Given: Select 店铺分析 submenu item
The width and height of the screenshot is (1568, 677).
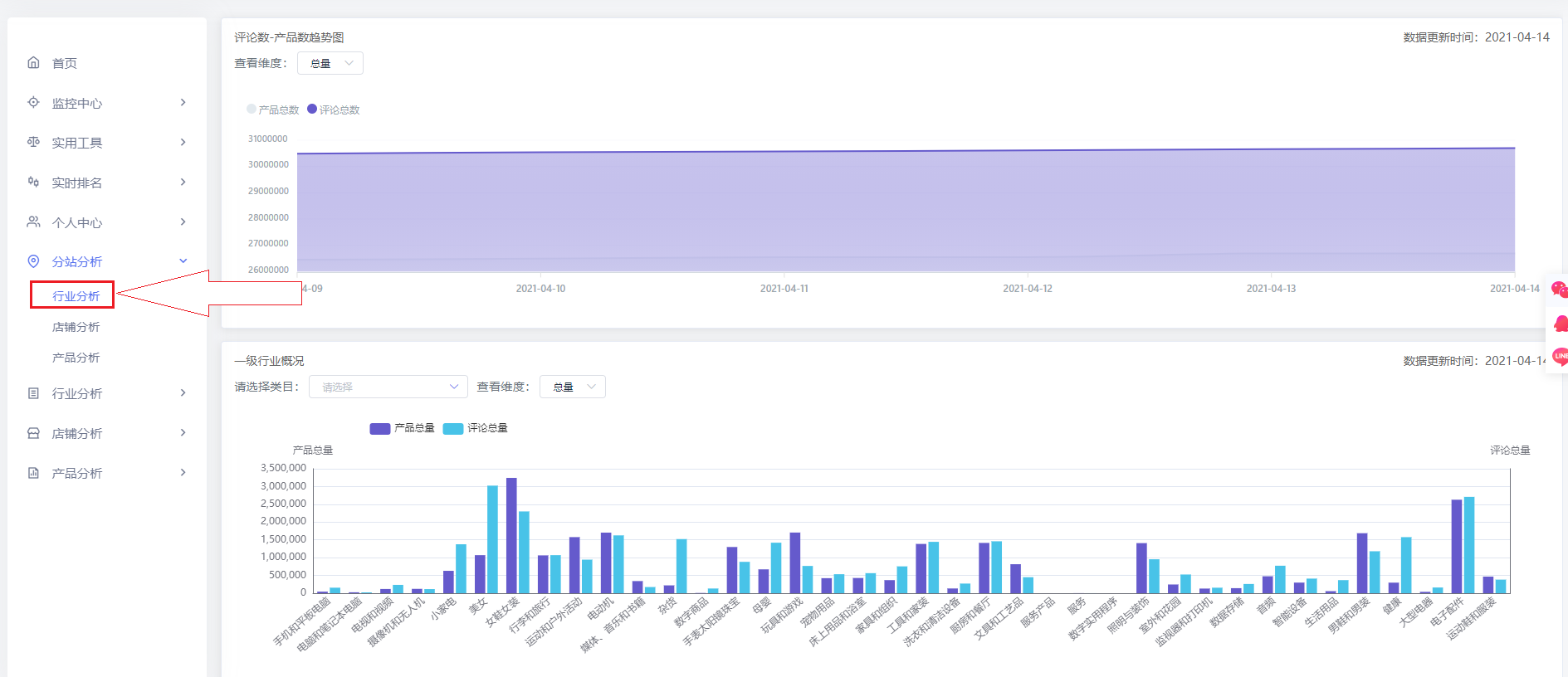Looking at the screenshot, I should point(76,327).
